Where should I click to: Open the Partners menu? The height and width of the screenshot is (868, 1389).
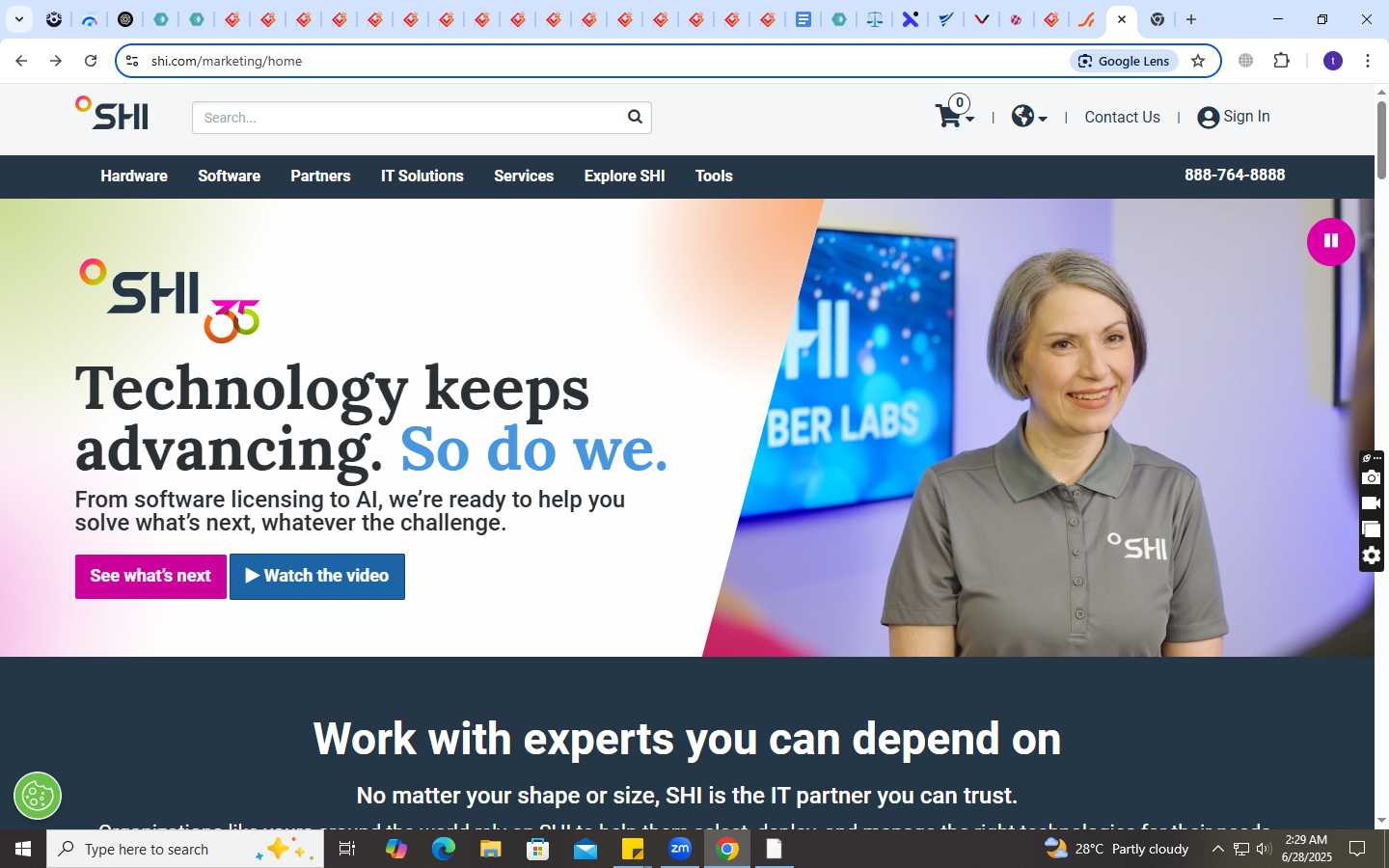[320, 176]
